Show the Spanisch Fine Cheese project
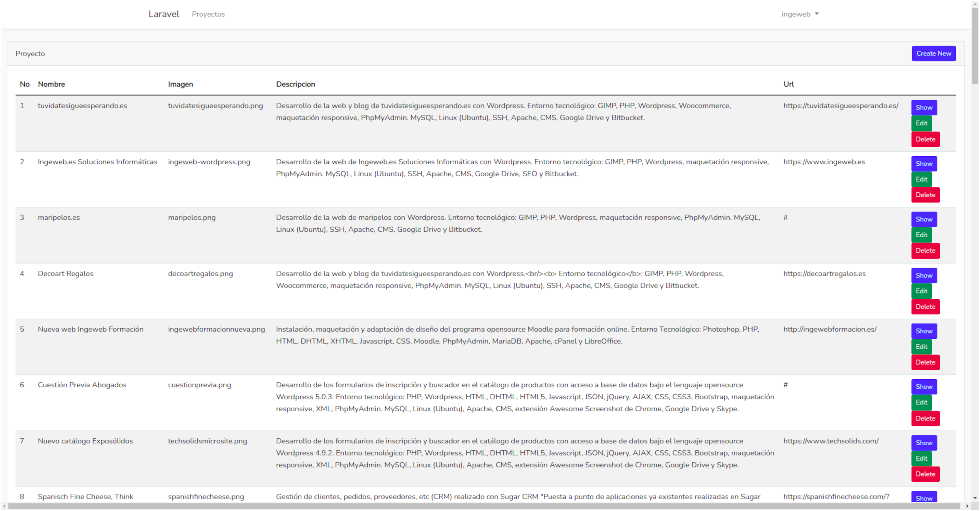Image resolution: width=980 pixels, height=511 pixels. click(x=924, y=497)
